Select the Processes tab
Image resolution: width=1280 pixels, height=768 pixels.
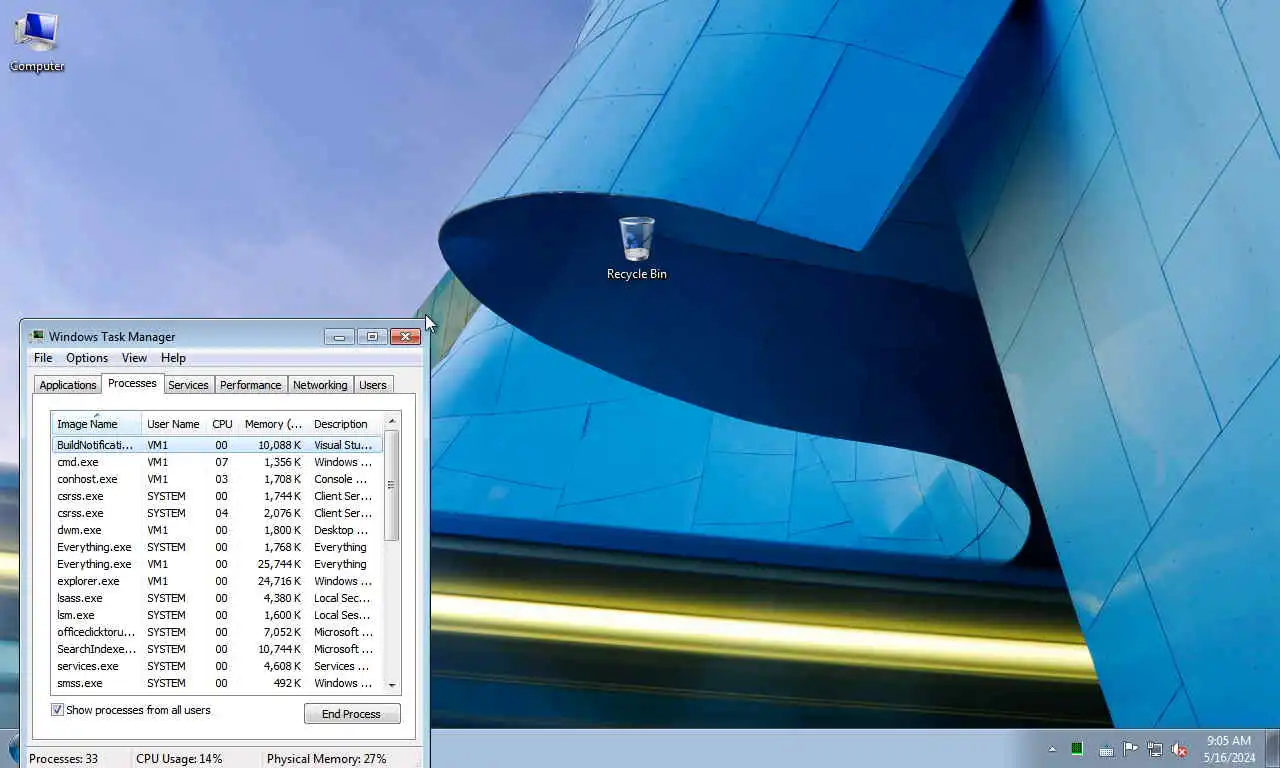132,383
